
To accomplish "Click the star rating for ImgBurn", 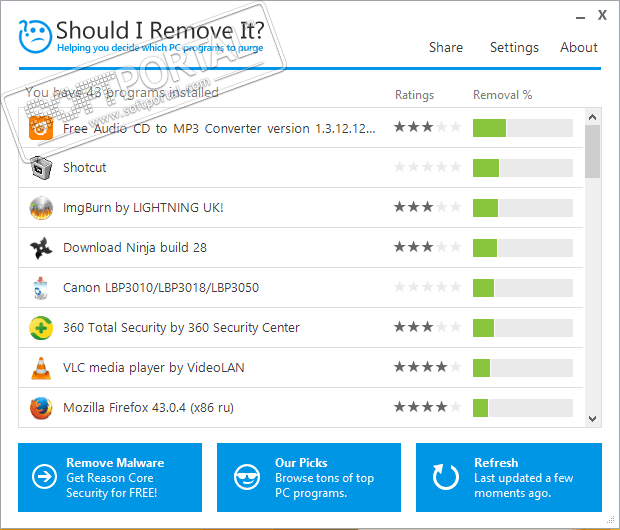I will point(428,207).
